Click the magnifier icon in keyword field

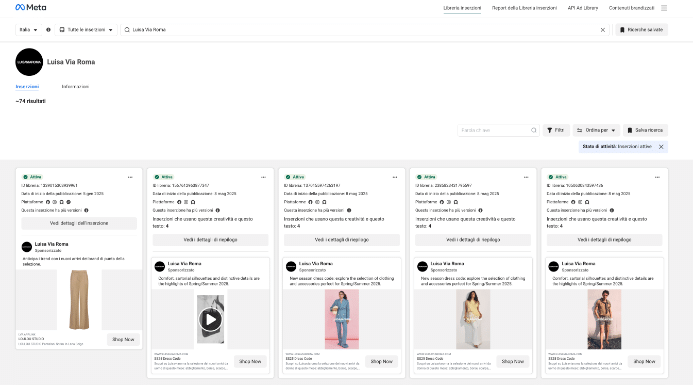point(533,130)
